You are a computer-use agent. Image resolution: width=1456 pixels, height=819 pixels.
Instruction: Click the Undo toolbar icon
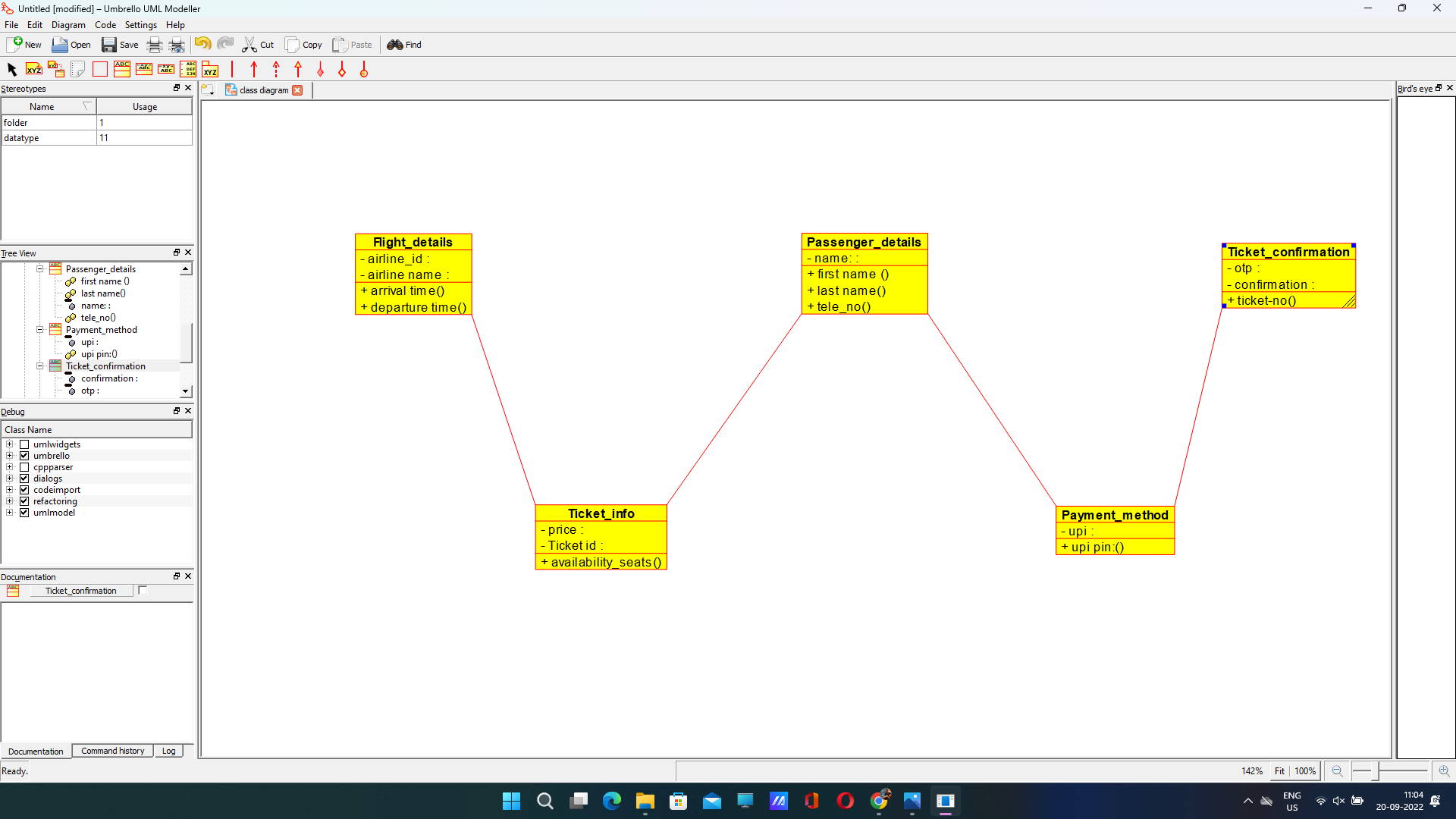(x=202, y=45)
